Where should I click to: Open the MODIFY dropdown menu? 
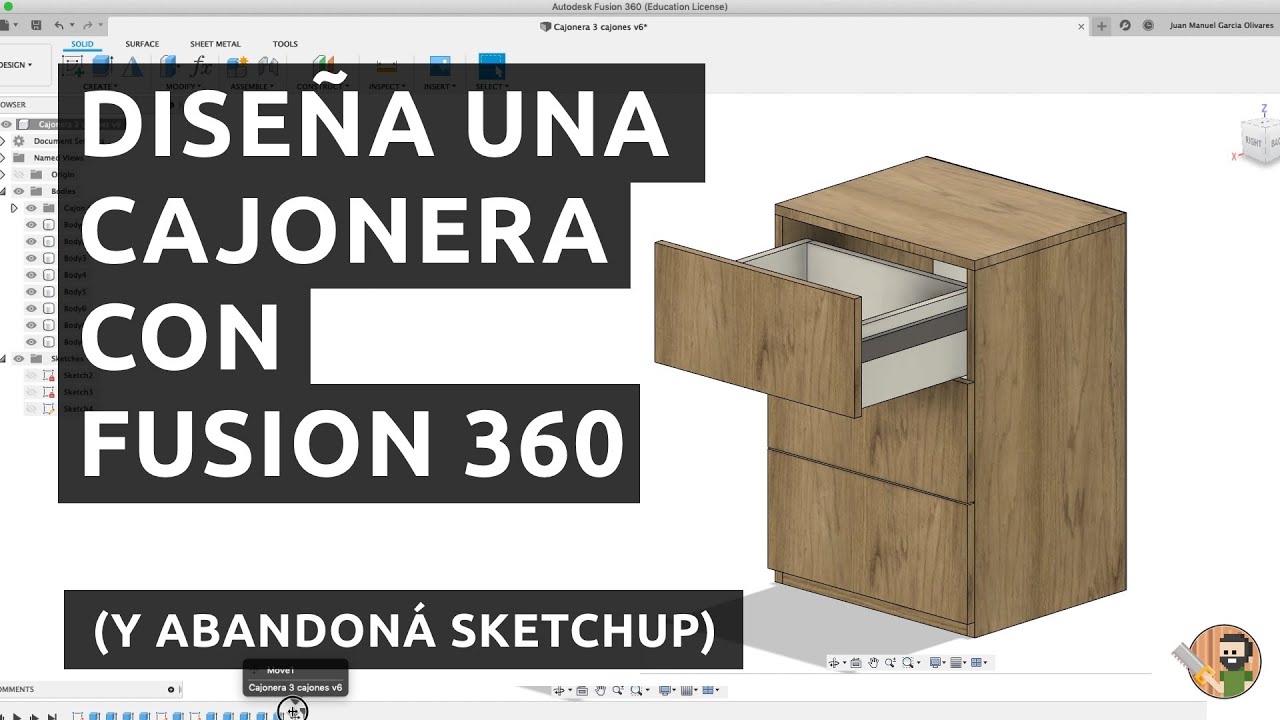coord(184,87)
